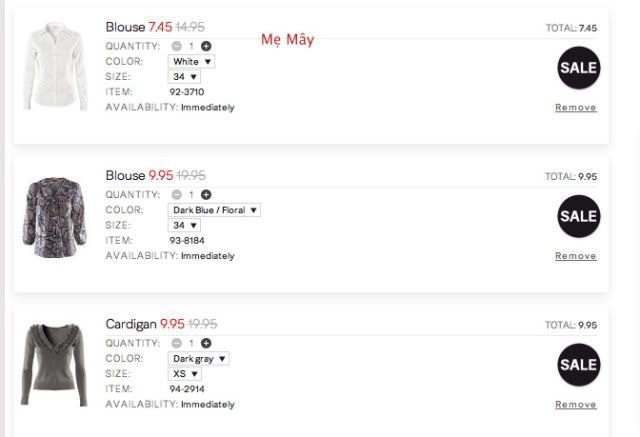This screenshot has width=640, height=437.
Task: Click SALE badge on floral Blouse
Action: point(578,215)
